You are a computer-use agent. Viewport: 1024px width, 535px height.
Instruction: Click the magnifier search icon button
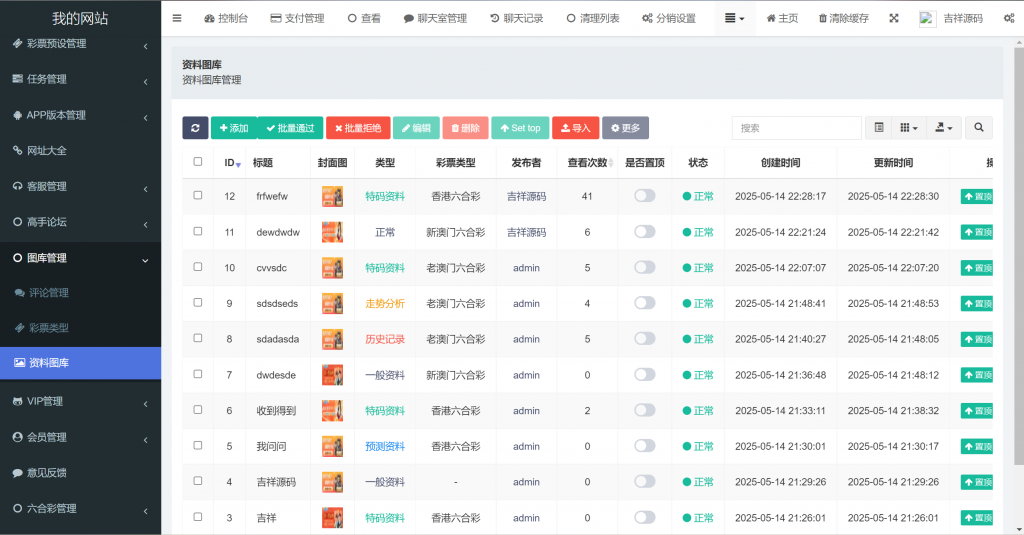pyautogui.click(x=979, y=128)
